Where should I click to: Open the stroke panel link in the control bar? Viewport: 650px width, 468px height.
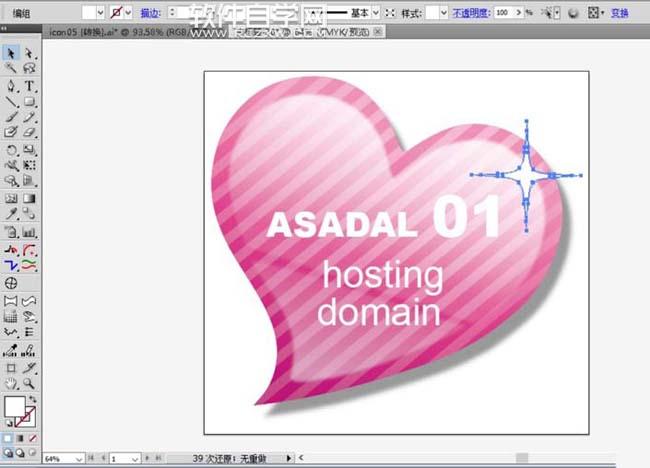pos(150,13)
